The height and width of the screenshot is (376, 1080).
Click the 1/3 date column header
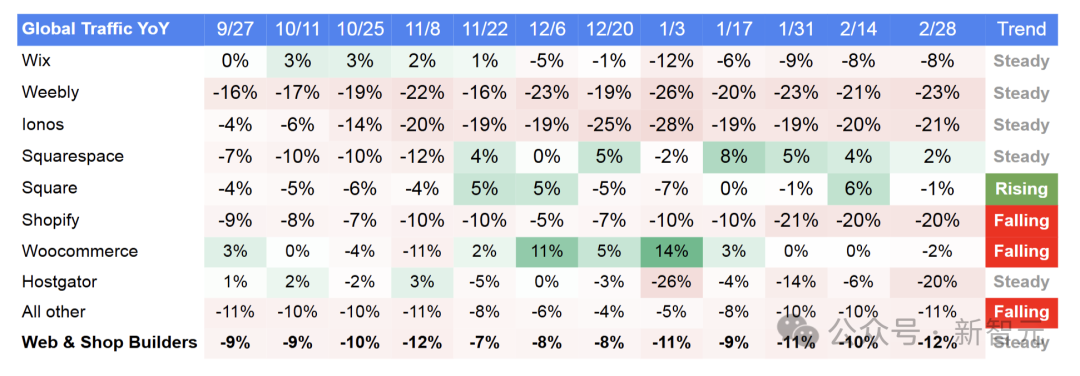point(672,30)
